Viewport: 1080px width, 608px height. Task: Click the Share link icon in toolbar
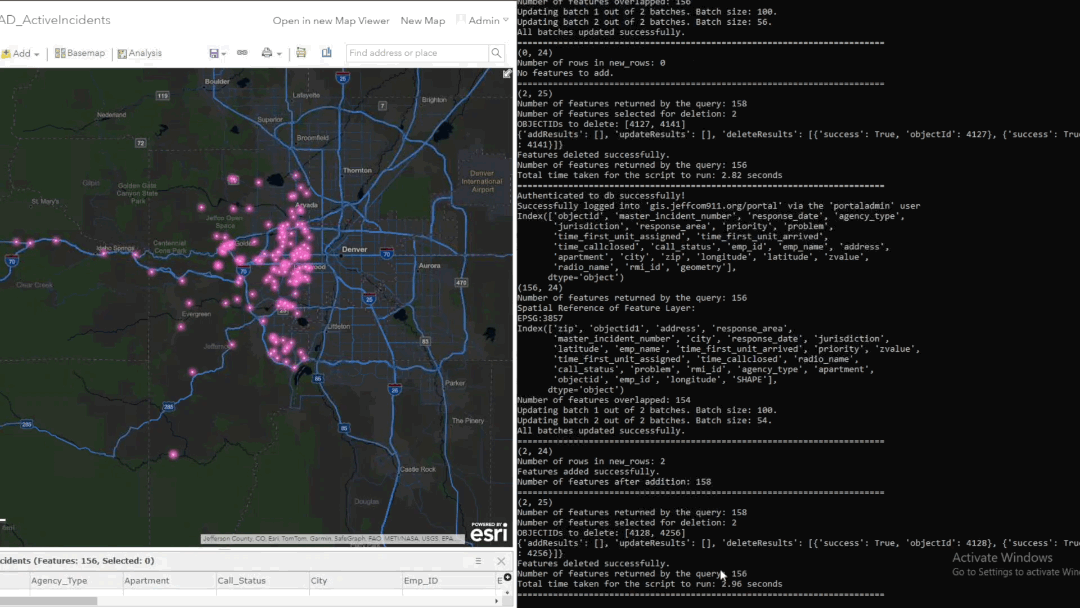242,53
